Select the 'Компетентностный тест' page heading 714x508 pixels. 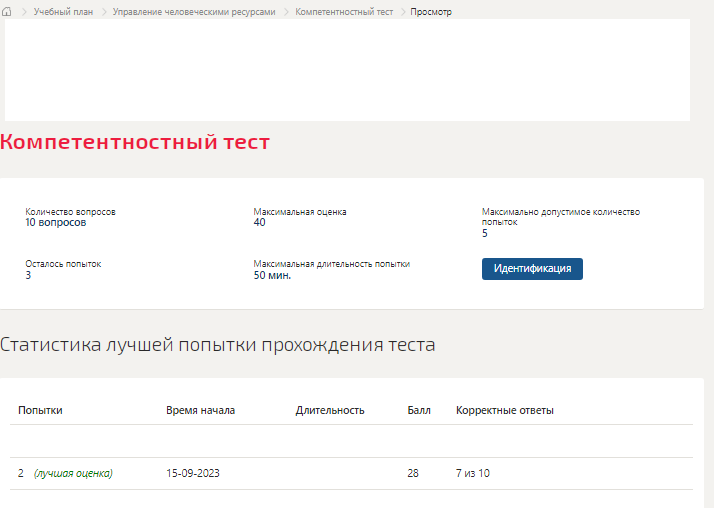135,142
